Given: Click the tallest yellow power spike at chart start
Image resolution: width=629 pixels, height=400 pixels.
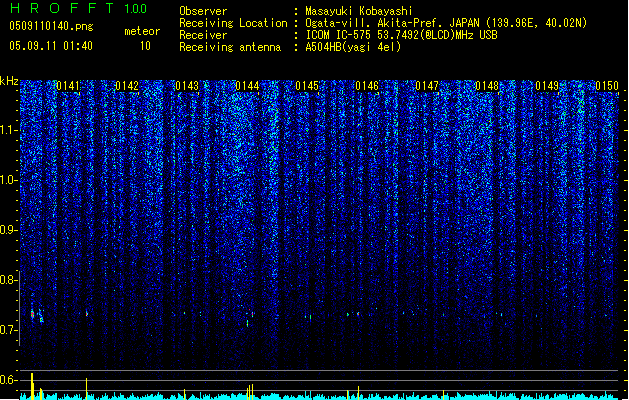Looking at the screenshot, I should coord(32,386).
